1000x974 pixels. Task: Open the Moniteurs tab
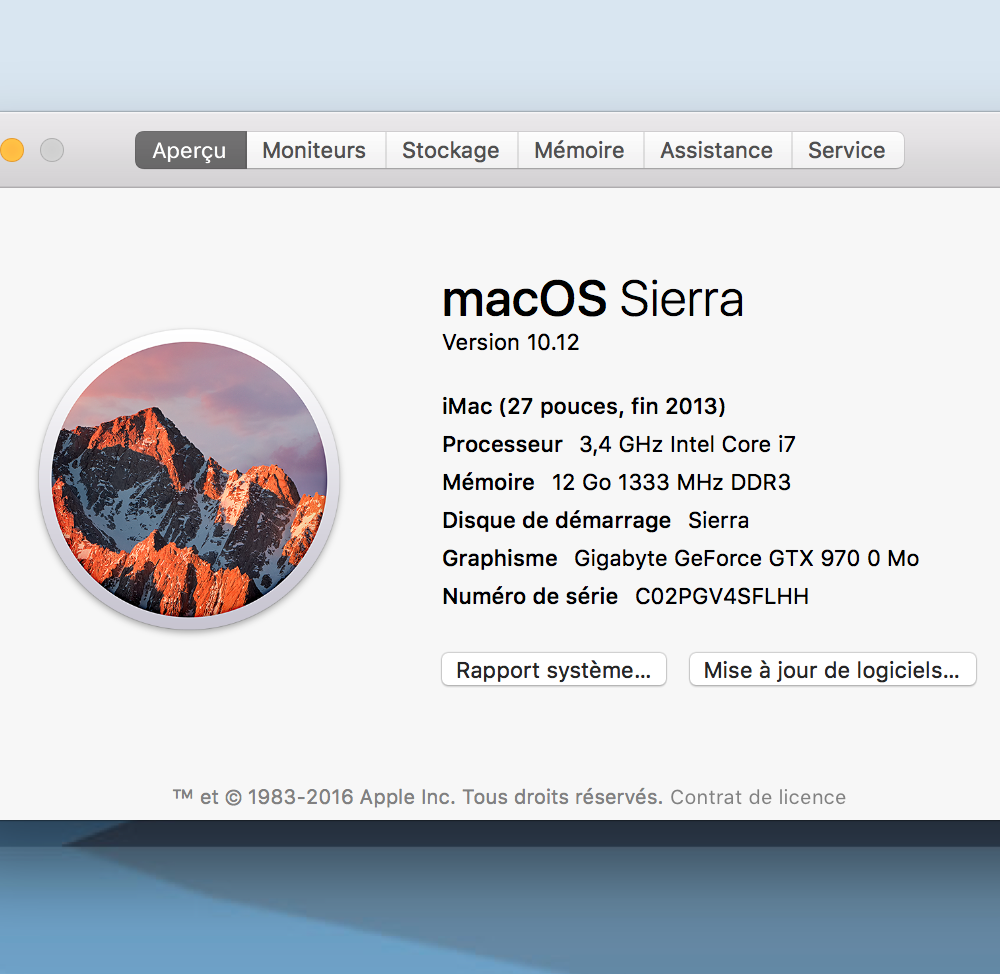pyautogui.click(x=316, y=151)
